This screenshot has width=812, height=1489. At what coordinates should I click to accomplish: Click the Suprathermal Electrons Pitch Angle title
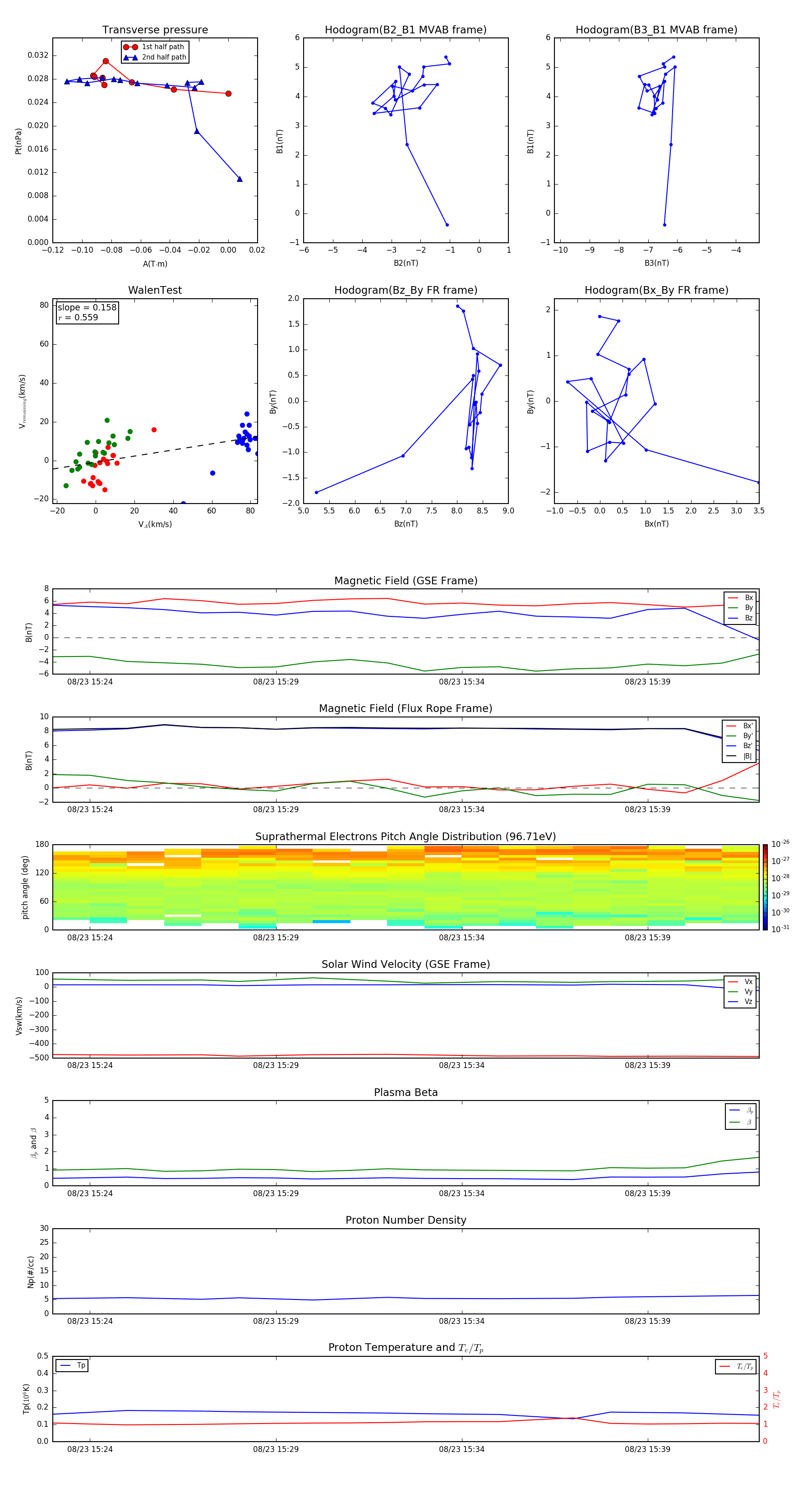pos(406,837)
